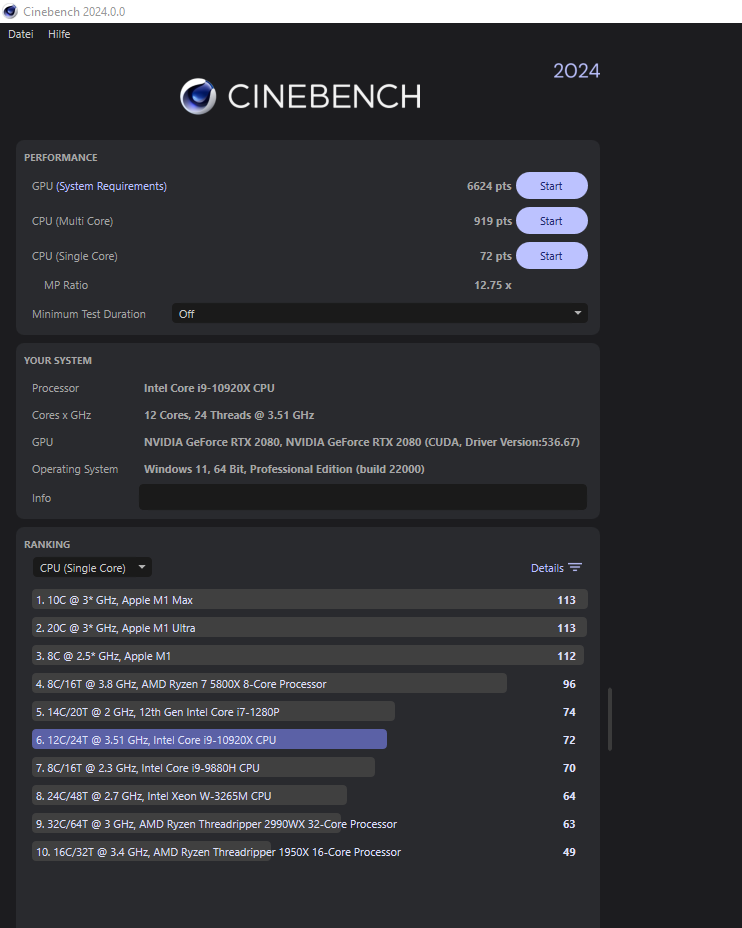This screenshot has width=742, height=928.
Task: Click the score 49 of Threadripper 1950X
Action: [569, 852]
